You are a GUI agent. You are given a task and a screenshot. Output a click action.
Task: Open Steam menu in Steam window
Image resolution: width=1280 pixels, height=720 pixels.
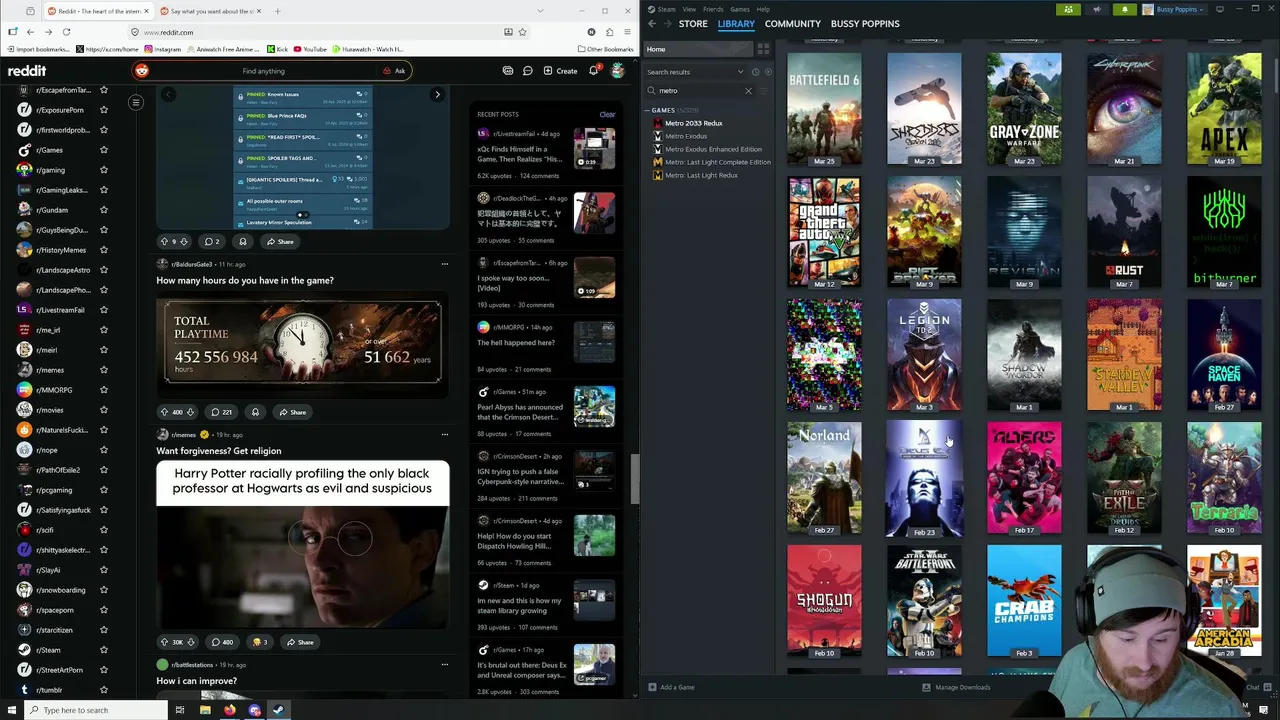[662, 9]
